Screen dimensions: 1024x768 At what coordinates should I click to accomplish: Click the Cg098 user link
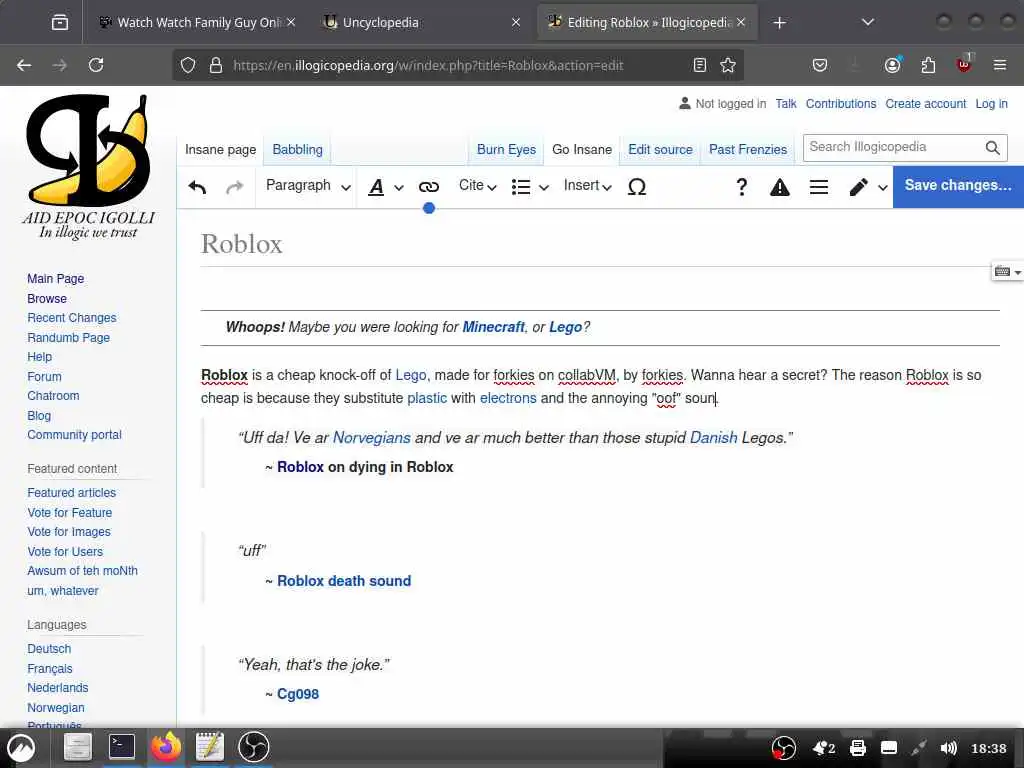[298, 694]
